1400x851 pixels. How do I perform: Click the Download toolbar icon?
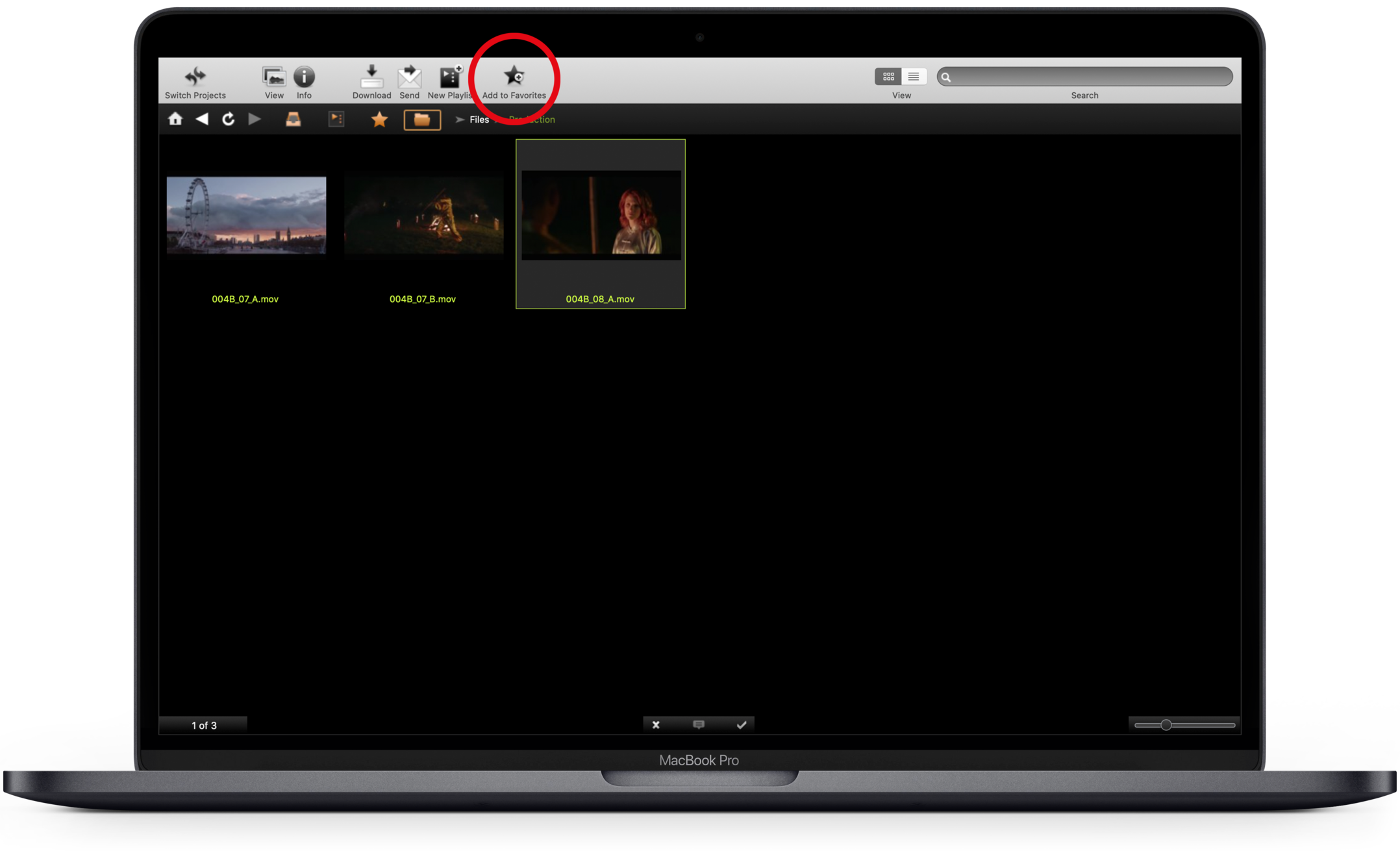[371, 77]
